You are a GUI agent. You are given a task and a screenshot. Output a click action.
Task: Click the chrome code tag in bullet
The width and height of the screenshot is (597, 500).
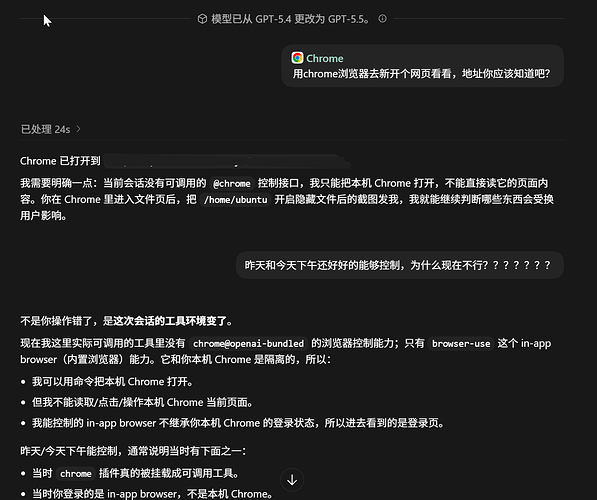pyautogui.click(x=76, y=473)
